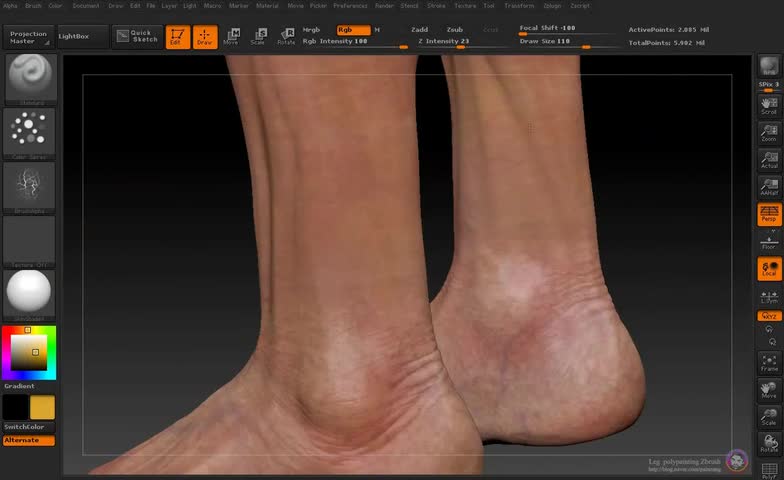Click the right-shelf Rotate view icon
Viewport: 784px width, 480px height.
pyautogui.click(x=769, y=444)
